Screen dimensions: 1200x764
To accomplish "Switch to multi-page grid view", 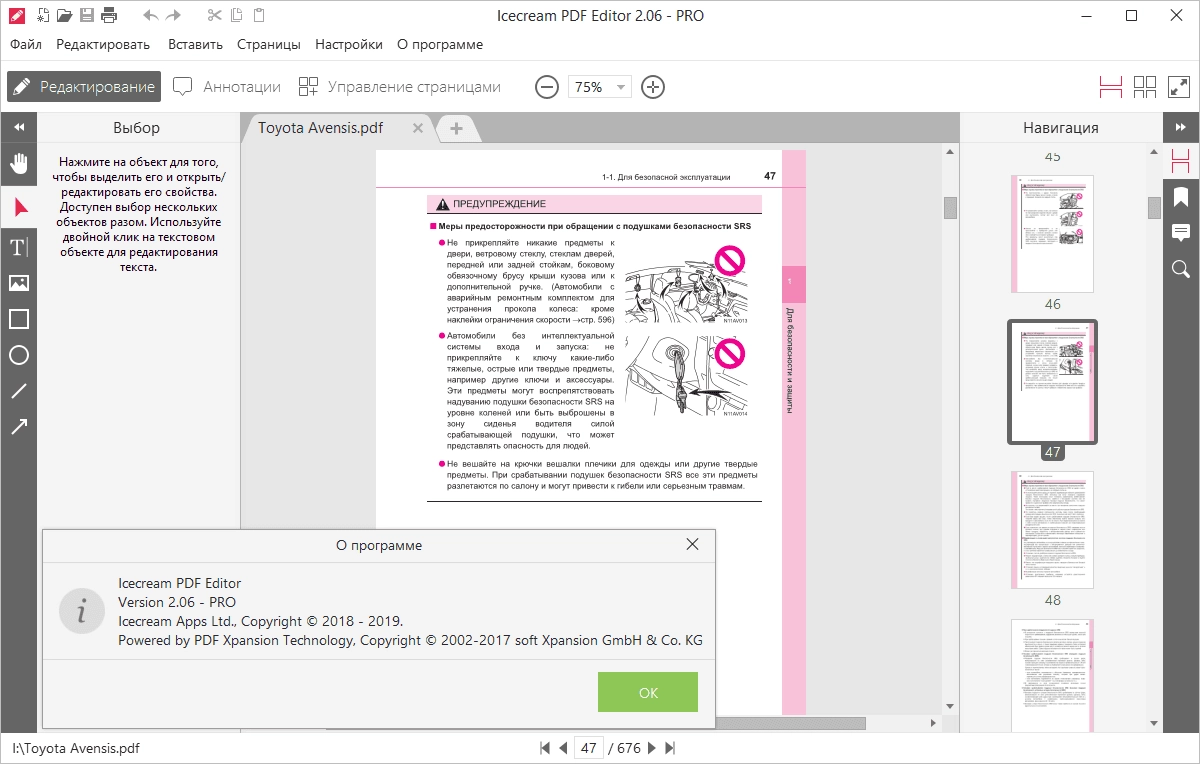I will (1145, 87).
